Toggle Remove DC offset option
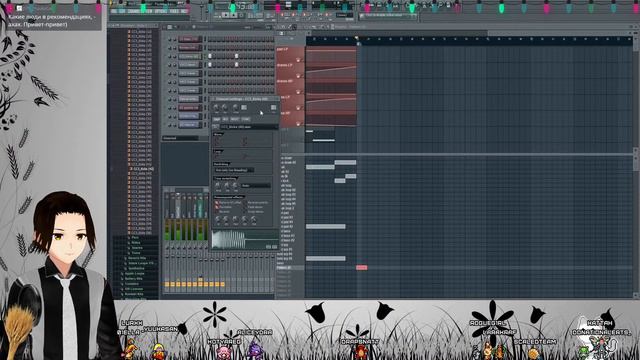 [227, 202]
